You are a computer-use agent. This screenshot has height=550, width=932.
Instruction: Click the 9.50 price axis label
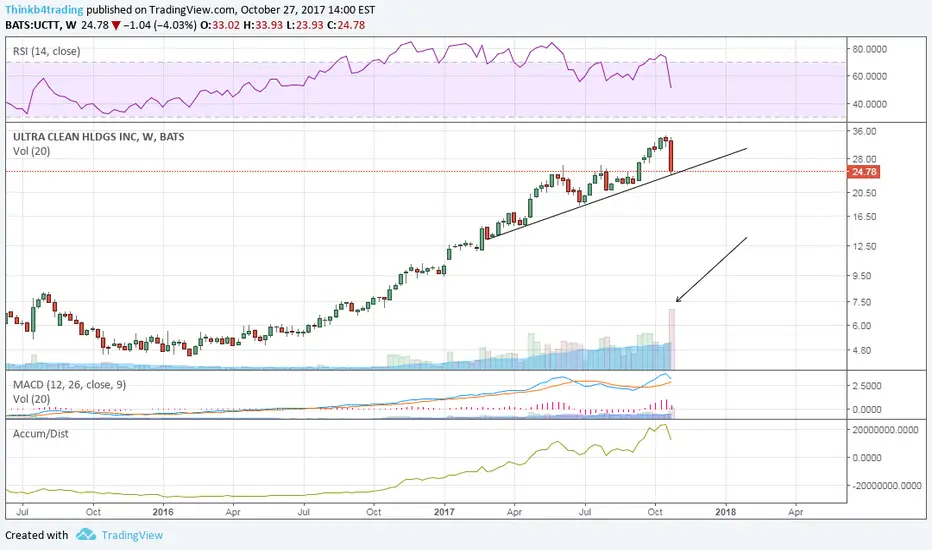click(862, 276)
